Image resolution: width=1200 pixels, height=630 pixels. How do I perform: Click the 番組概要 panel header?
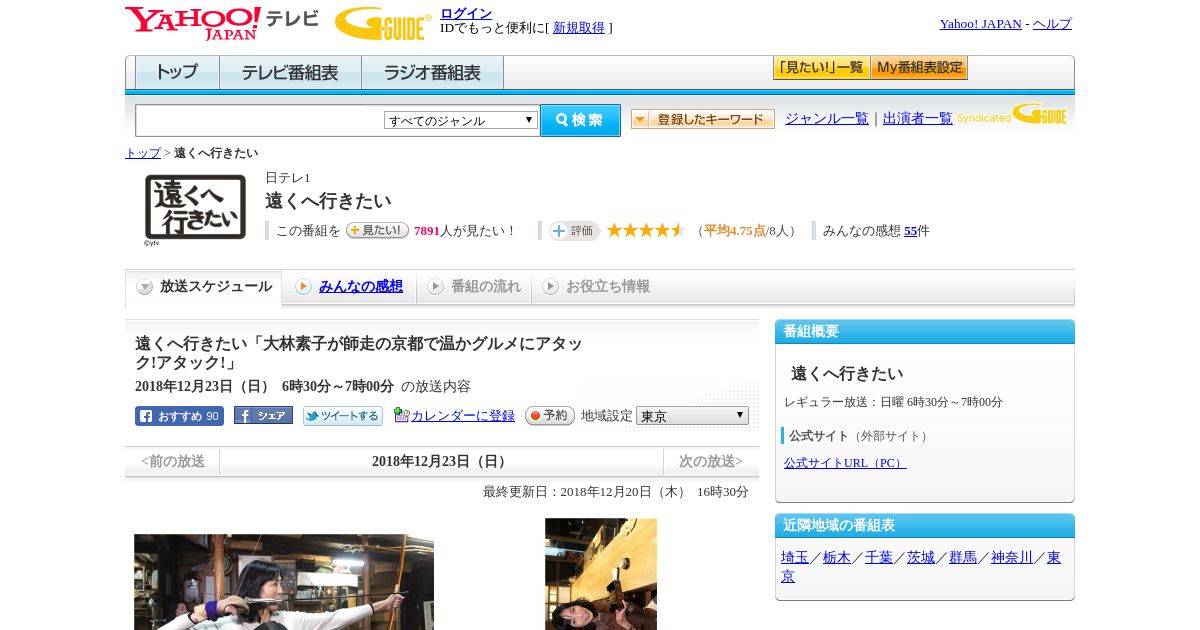pos(925,332)
